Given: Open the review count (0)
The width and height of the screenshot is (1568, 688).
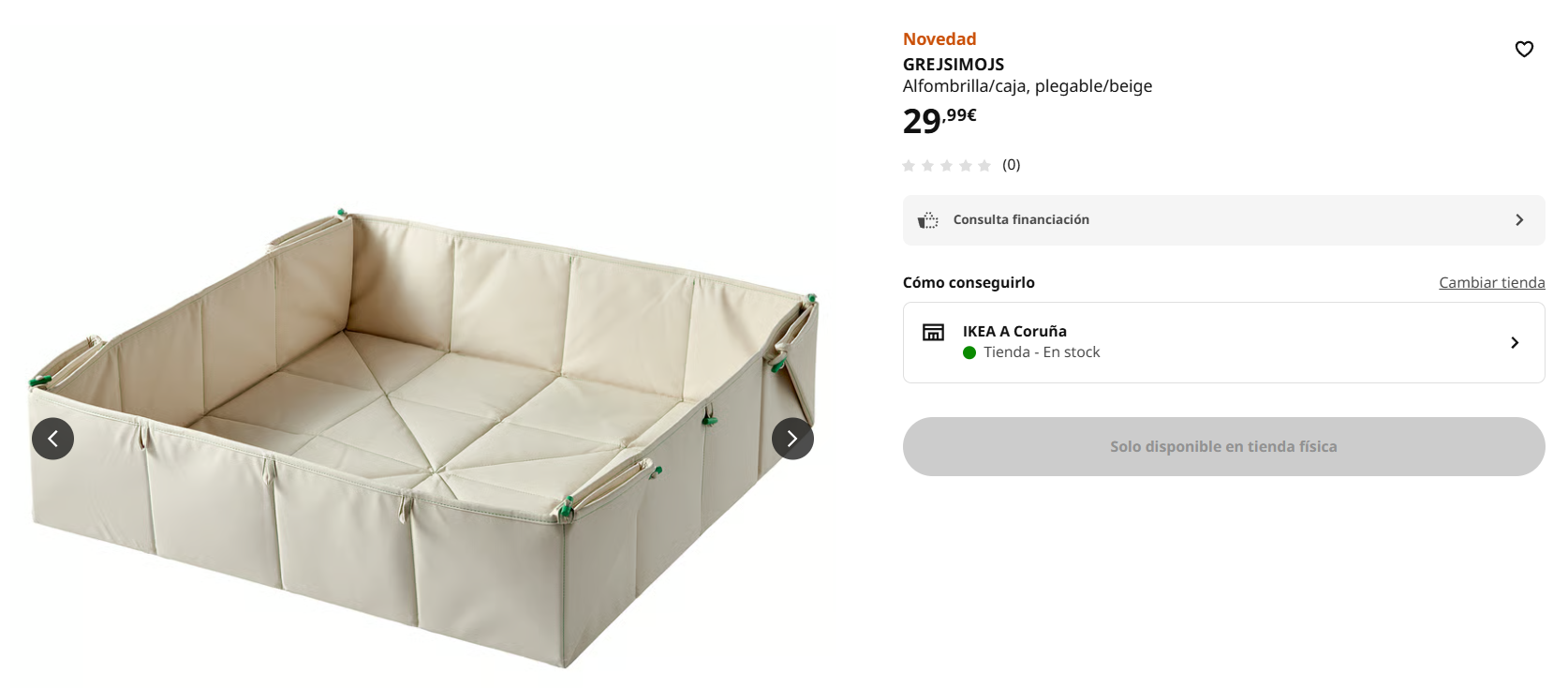Looking at the screenshot, I should point(1011,165).
